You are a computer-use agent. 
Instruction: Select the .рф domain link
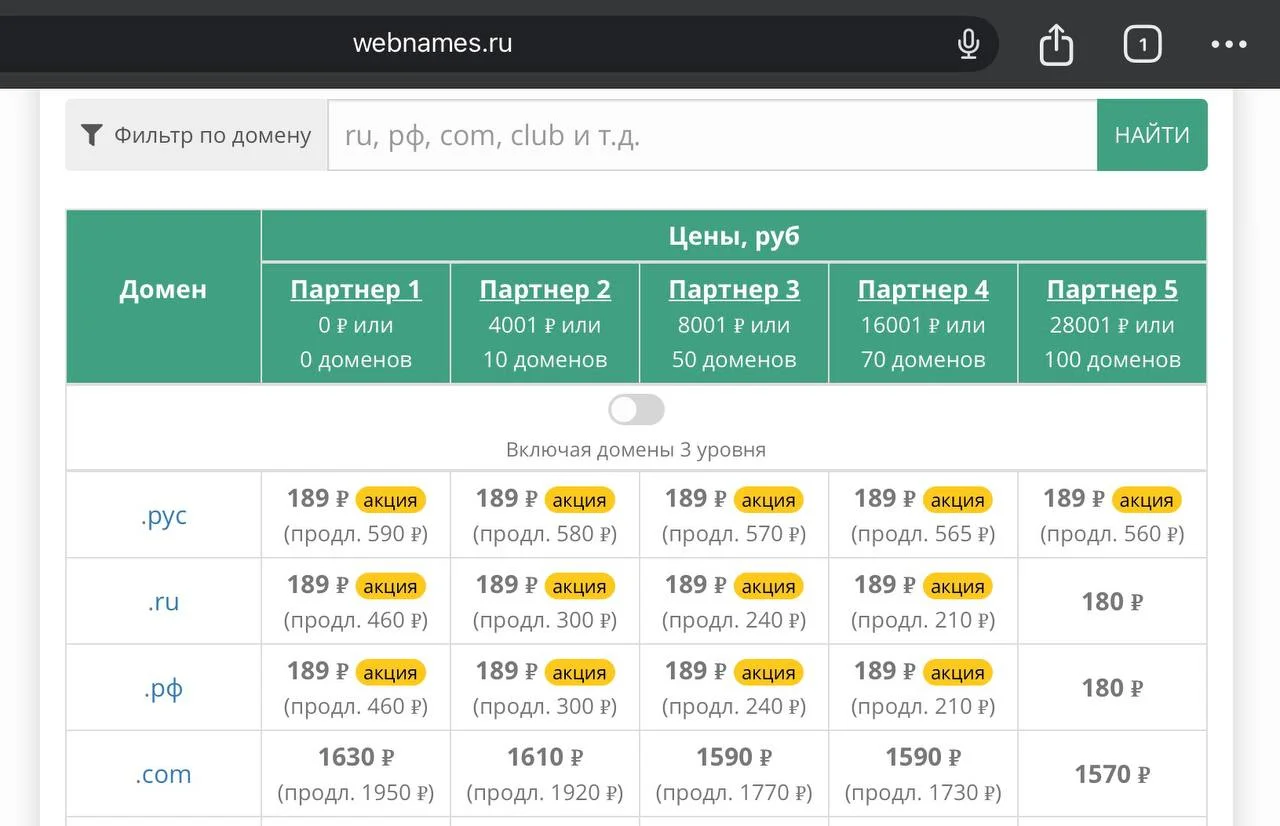click(x=164, y=689)
